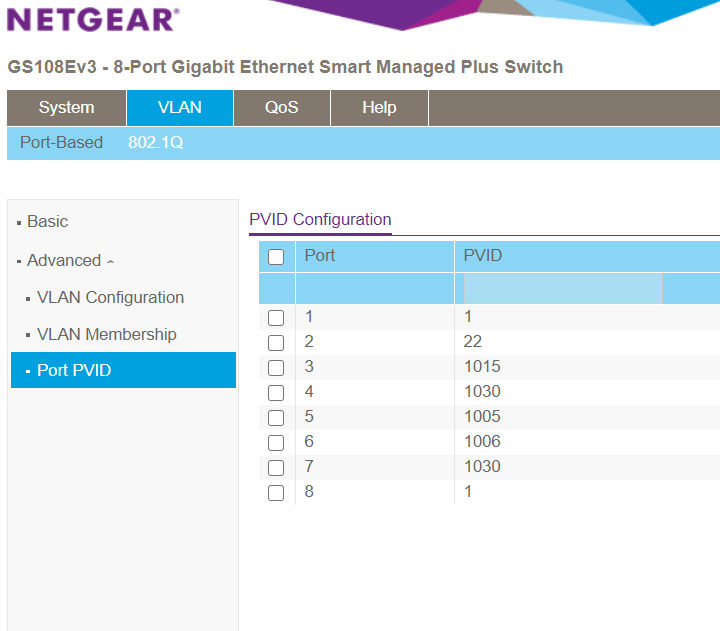Click PVID value 22 for port 2
720x631 pixels.
[472, 342]
